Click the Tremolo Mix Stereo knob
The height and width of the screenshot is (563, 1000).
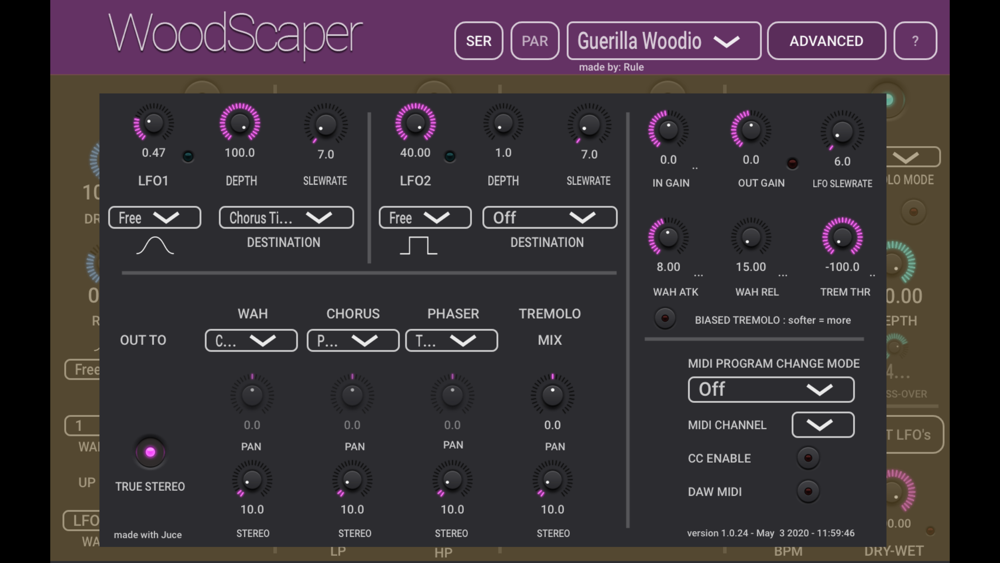tap(552, 481)
